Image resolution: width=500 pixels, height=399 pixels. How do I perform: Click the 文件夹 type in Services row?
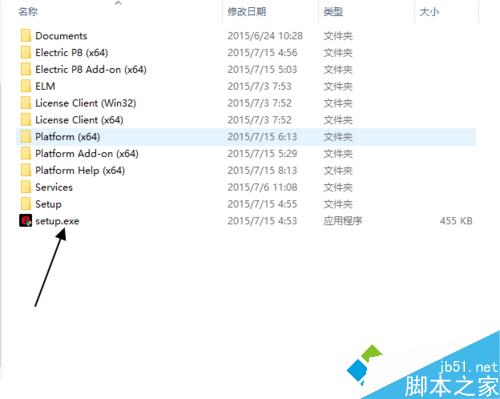point(338,187)
